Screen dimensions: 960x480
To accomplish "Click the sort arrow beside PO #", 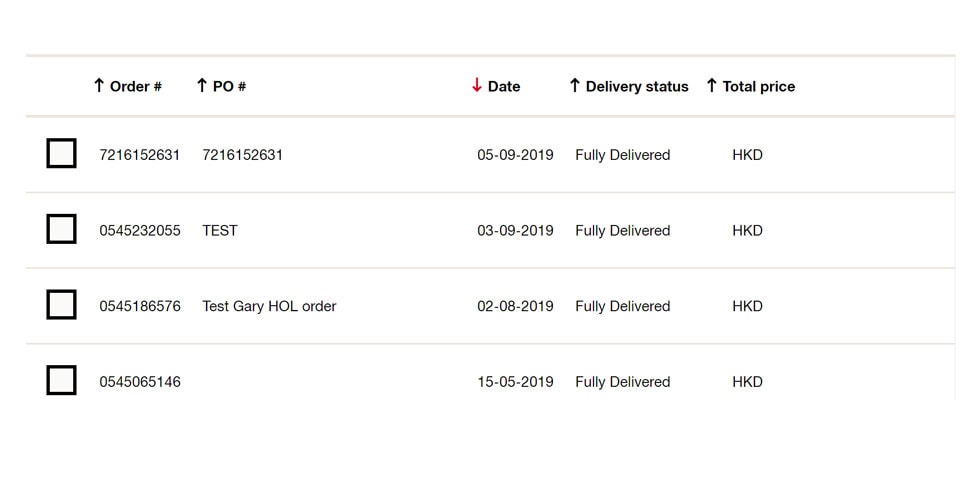I will 201,85.
